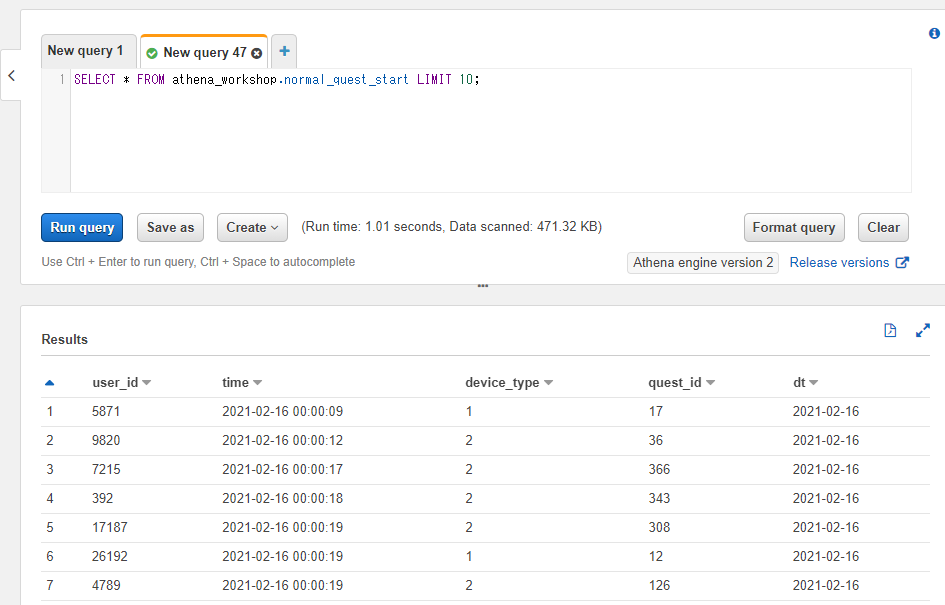945x605 pixels.
Task: Select user_id cell 26192
Action: pos(110,556)
